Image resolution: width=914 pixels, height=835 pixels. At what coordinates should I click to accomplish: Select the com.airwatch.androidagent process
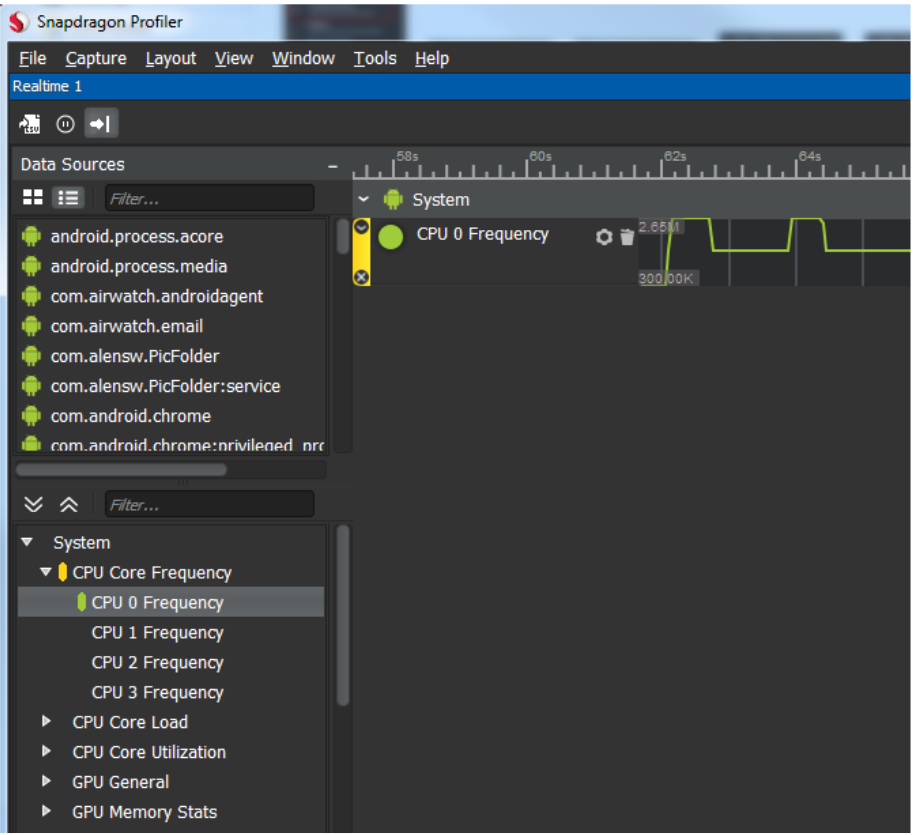click(x=157, y=296)
